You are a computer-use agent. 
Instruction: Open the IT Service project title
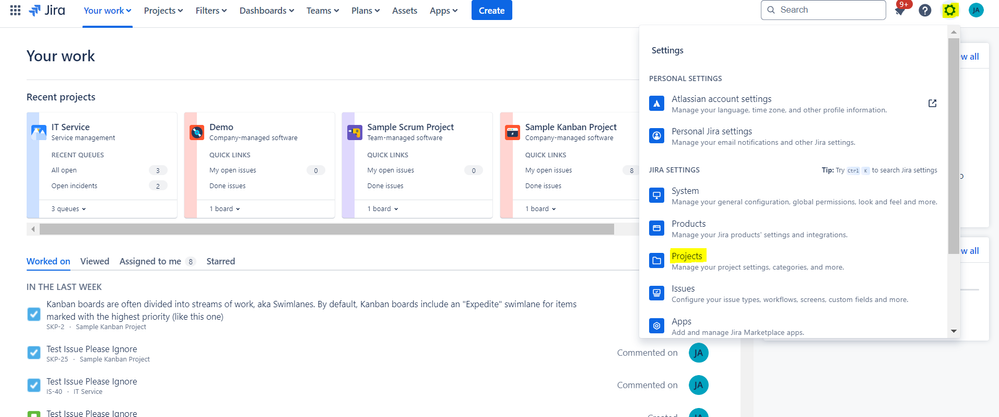click(x=70, y=127)
